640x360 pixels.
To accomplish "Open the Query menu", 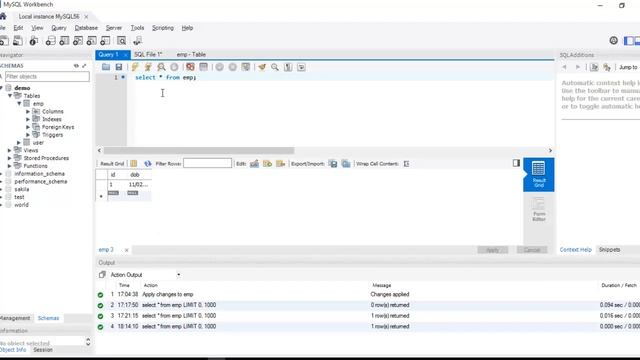I will point(59,28).
